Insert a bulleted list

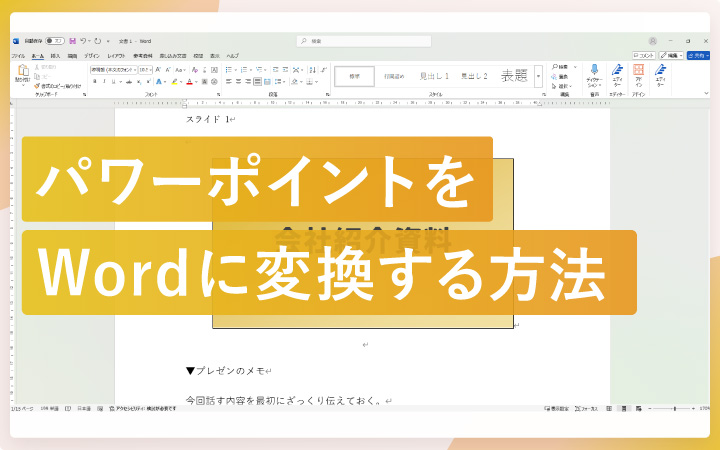(229, 70)
